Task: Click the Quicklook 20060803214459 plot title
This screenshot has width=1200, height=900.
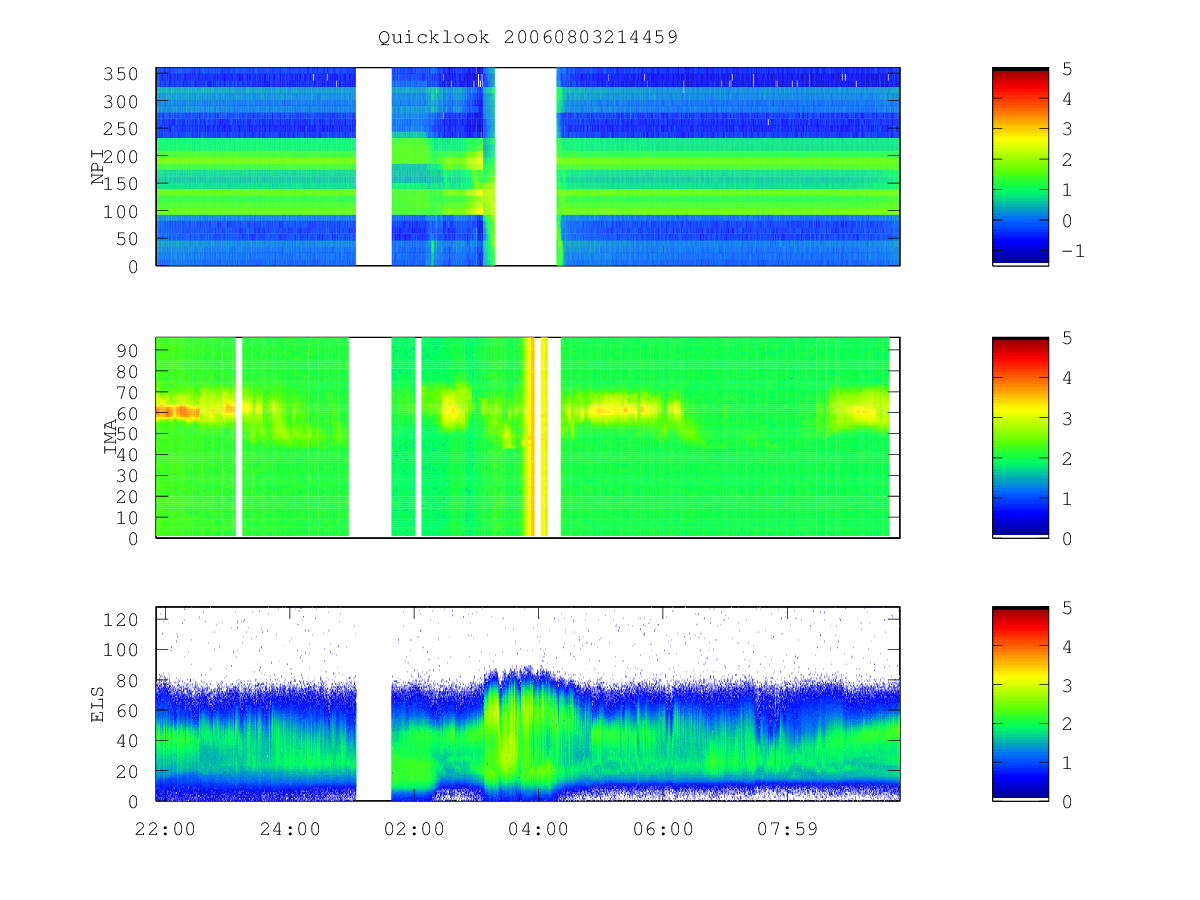Action: tap(528, 38)
